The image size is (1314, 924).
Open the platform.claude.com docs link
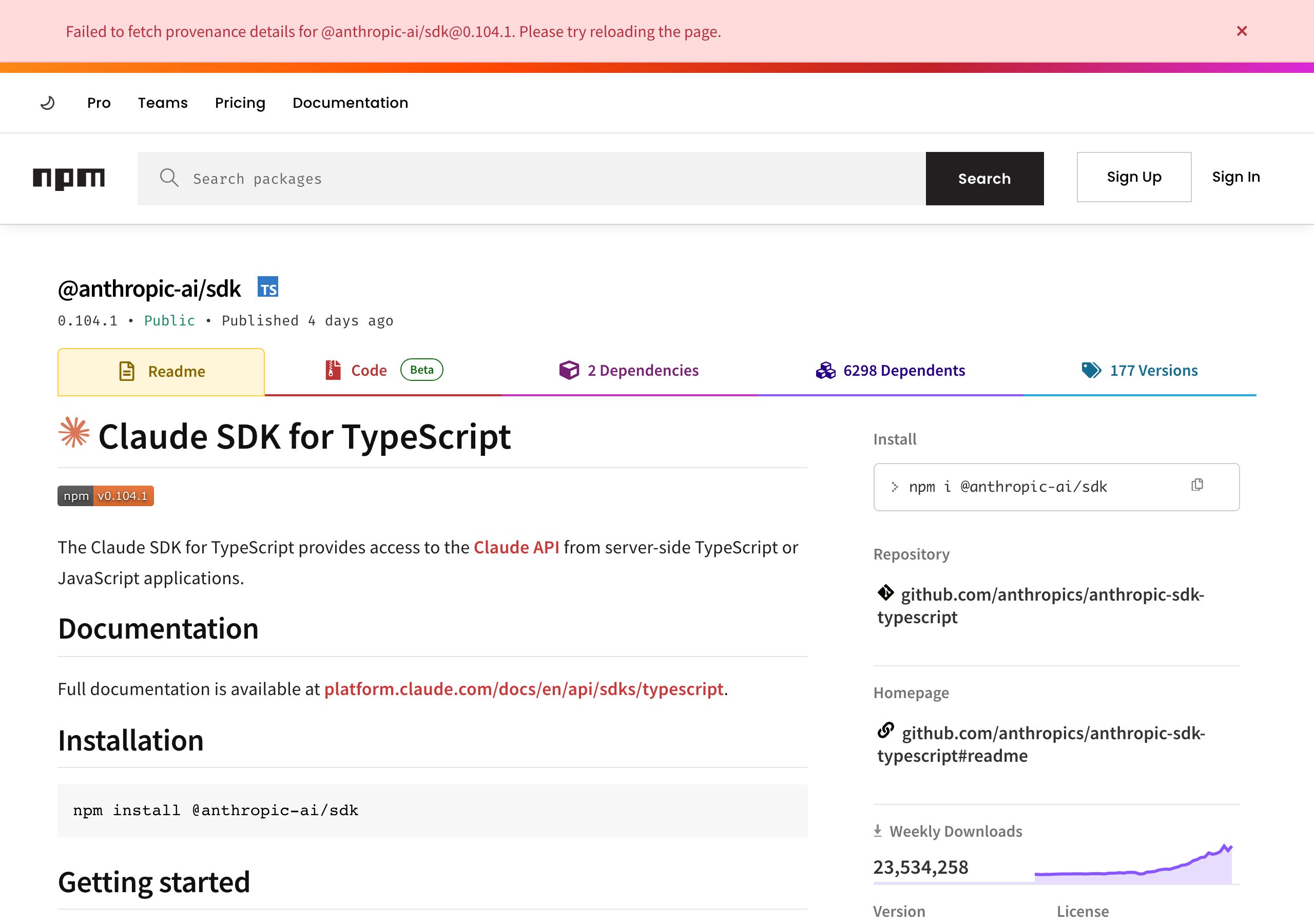pos(524,689)
